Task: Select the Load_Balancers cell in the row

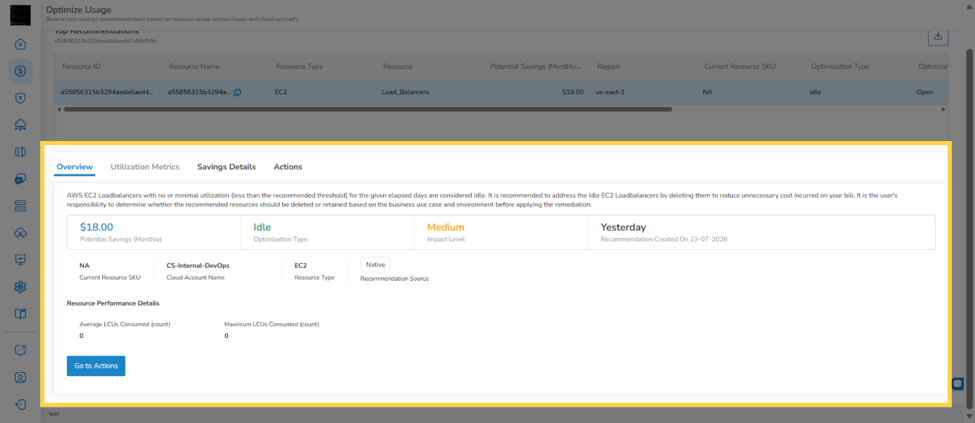Action: coord(405,92)
